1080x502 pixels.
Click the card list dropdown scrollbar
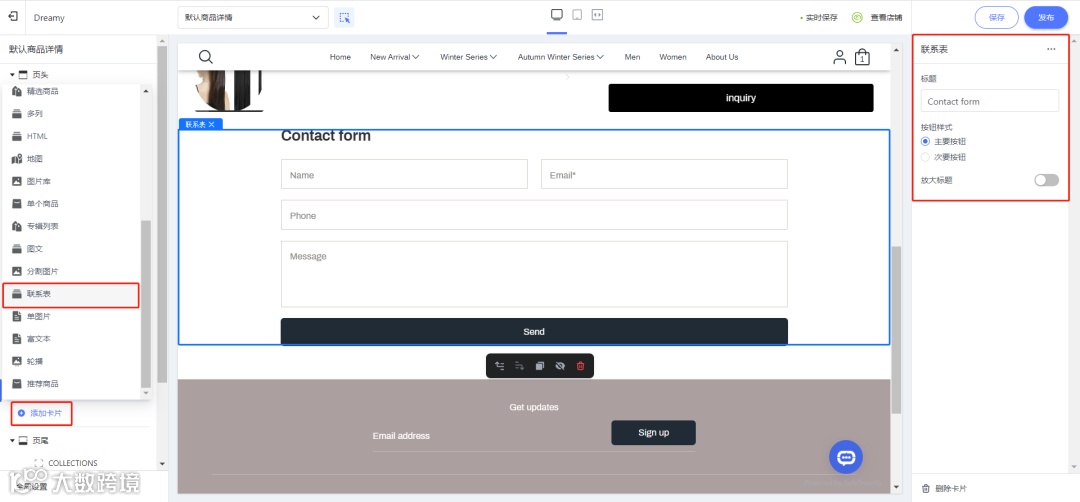click(145, 304)
